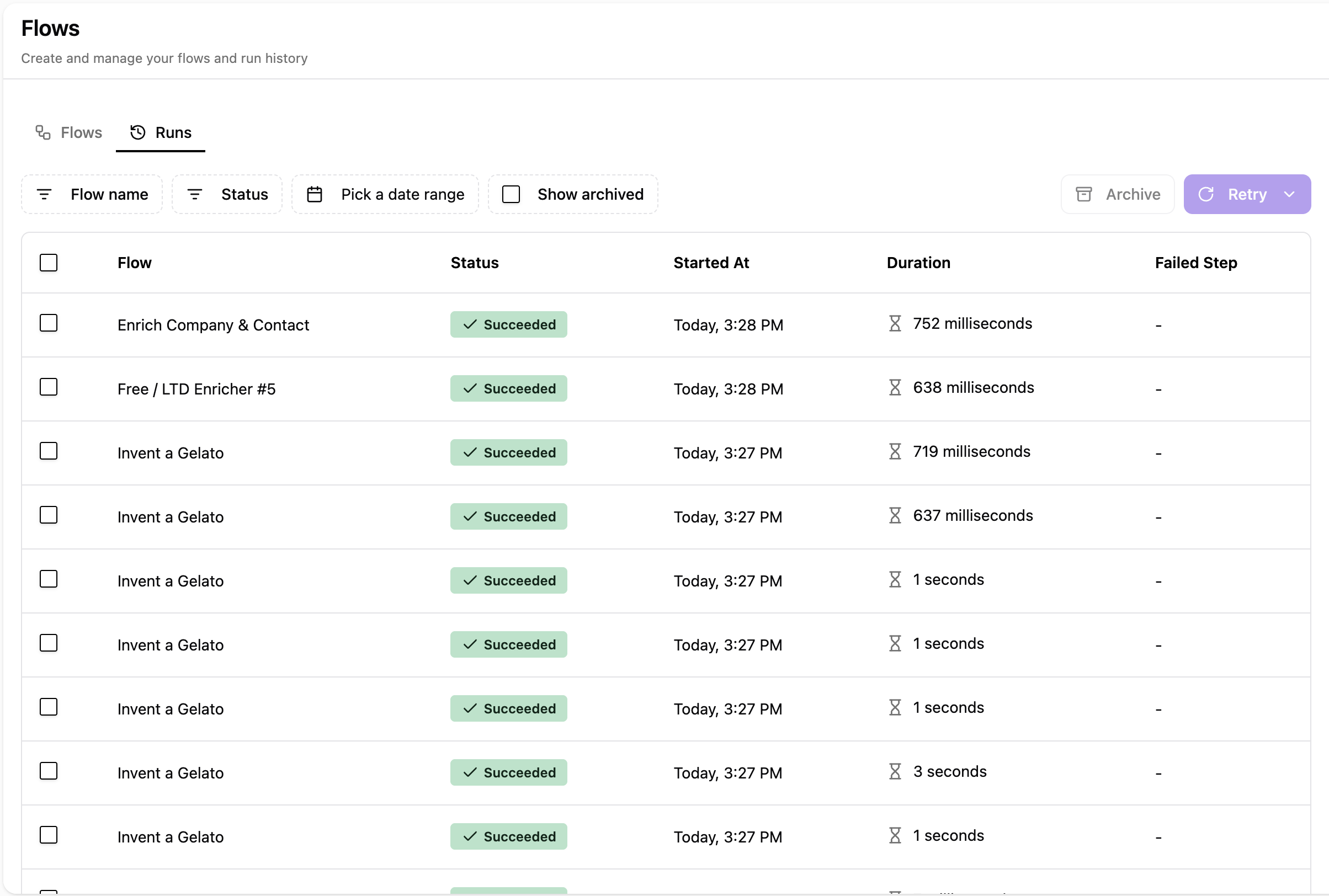Toggle the Show archived checkbox

point(511,194)
